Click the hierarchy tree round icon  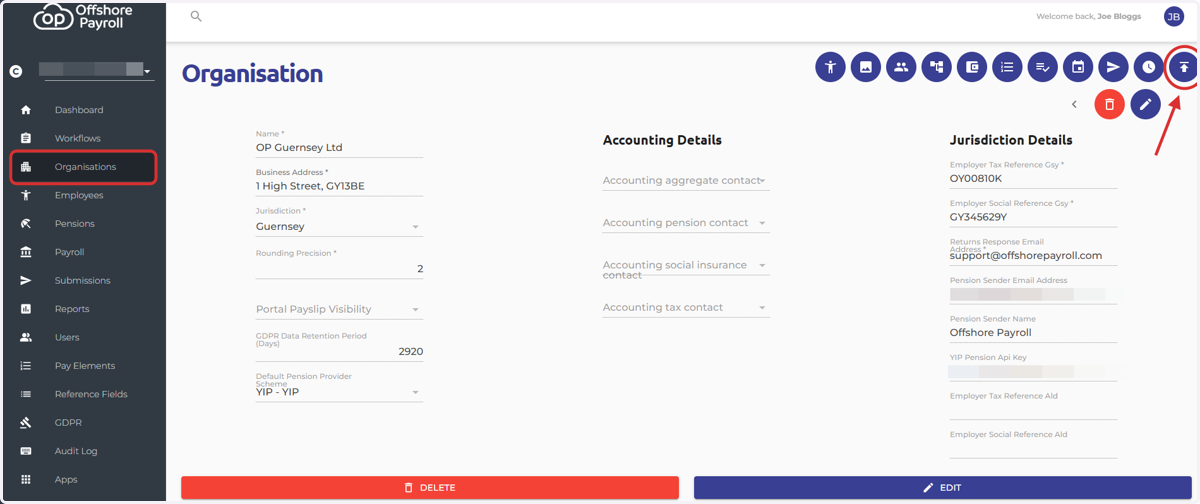(x=937, y=67)
